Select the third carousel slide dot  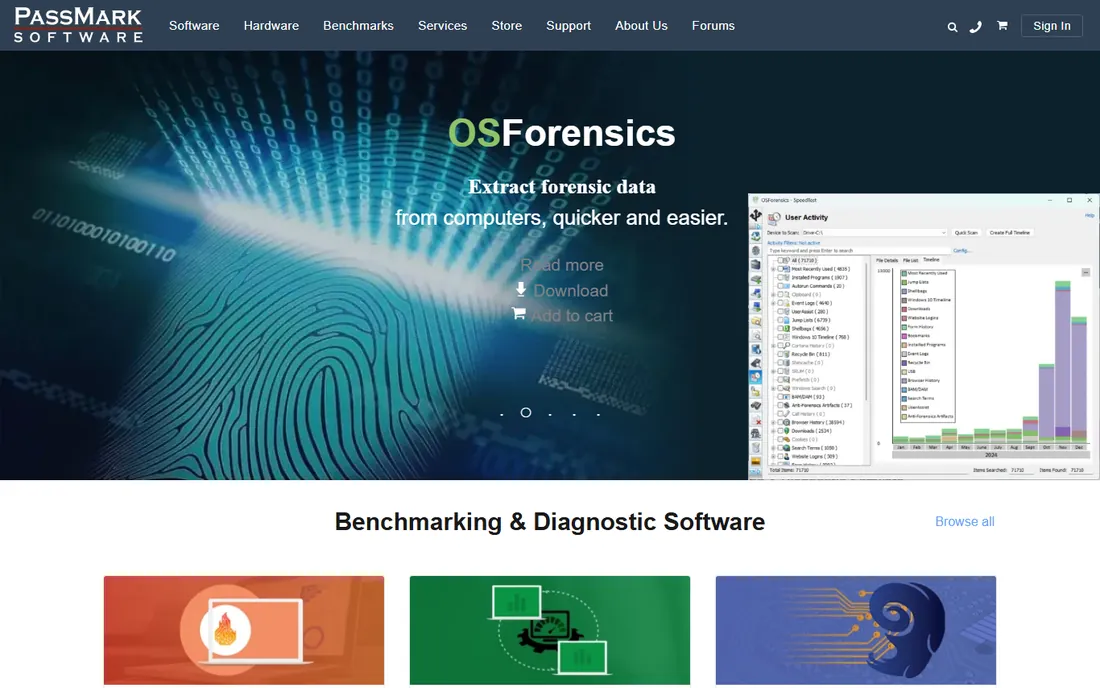(x=550, y=414)
